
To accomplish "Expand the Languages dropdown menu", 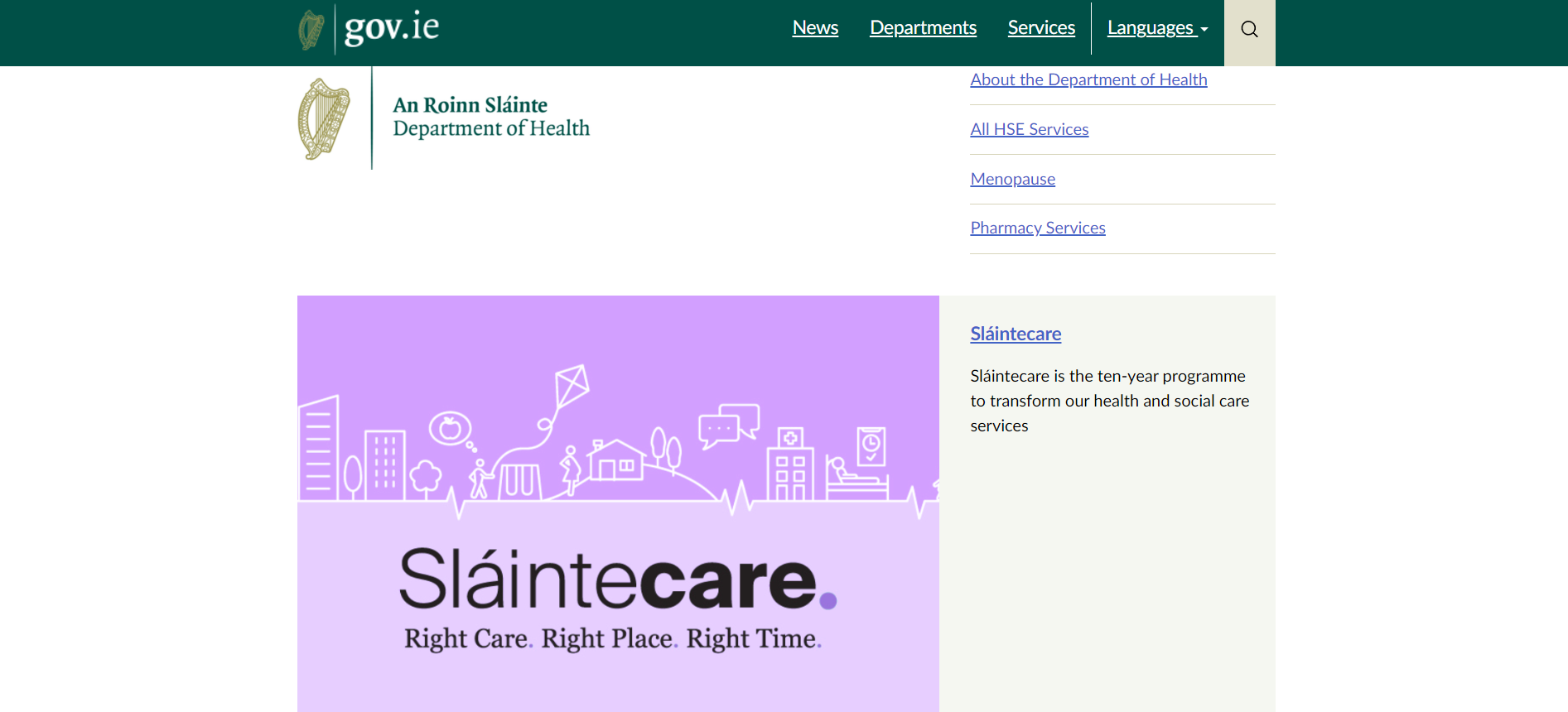I will [1151, 28].
